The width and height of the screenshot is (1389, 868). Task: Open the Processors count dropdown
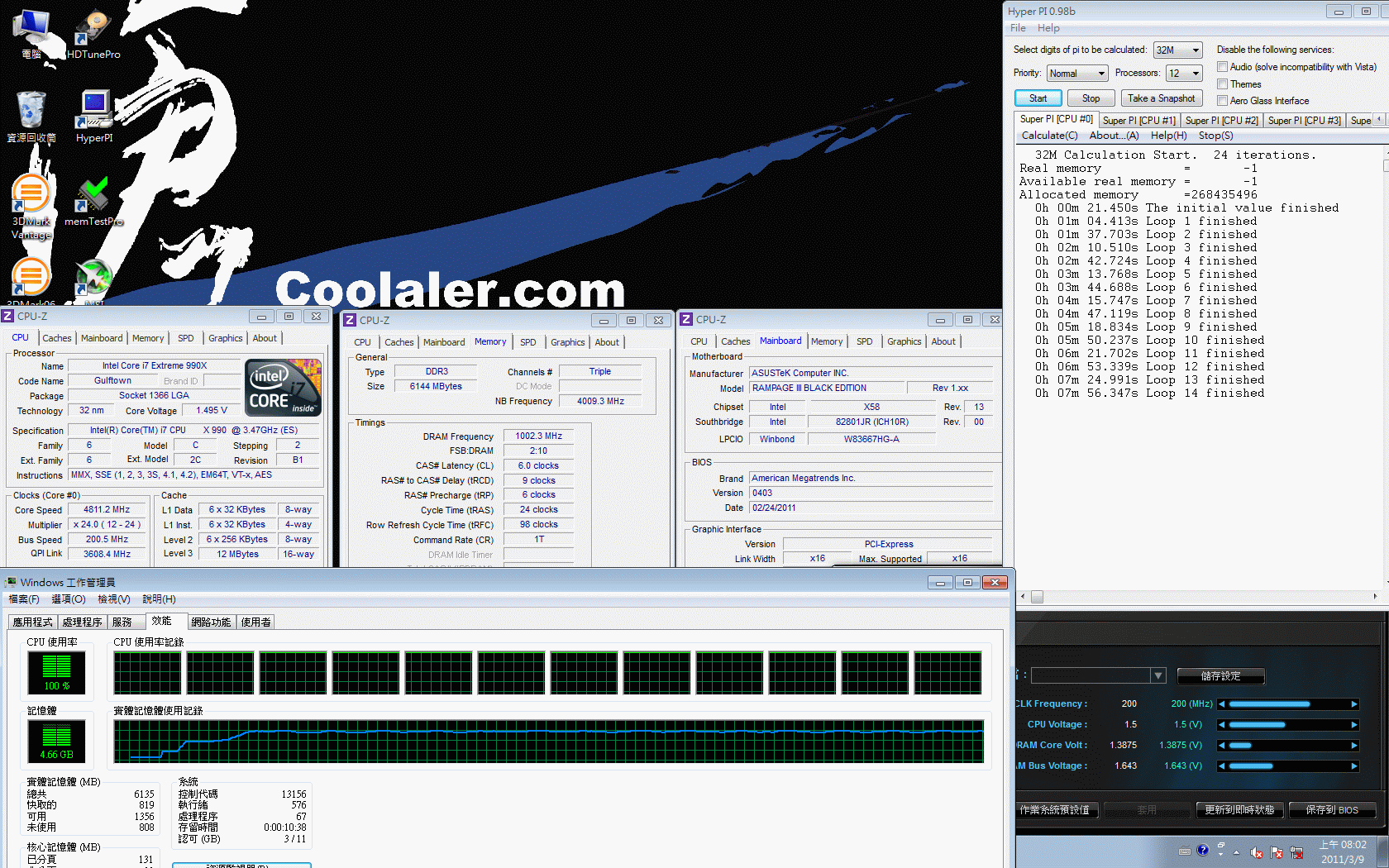click(1183, 74)
